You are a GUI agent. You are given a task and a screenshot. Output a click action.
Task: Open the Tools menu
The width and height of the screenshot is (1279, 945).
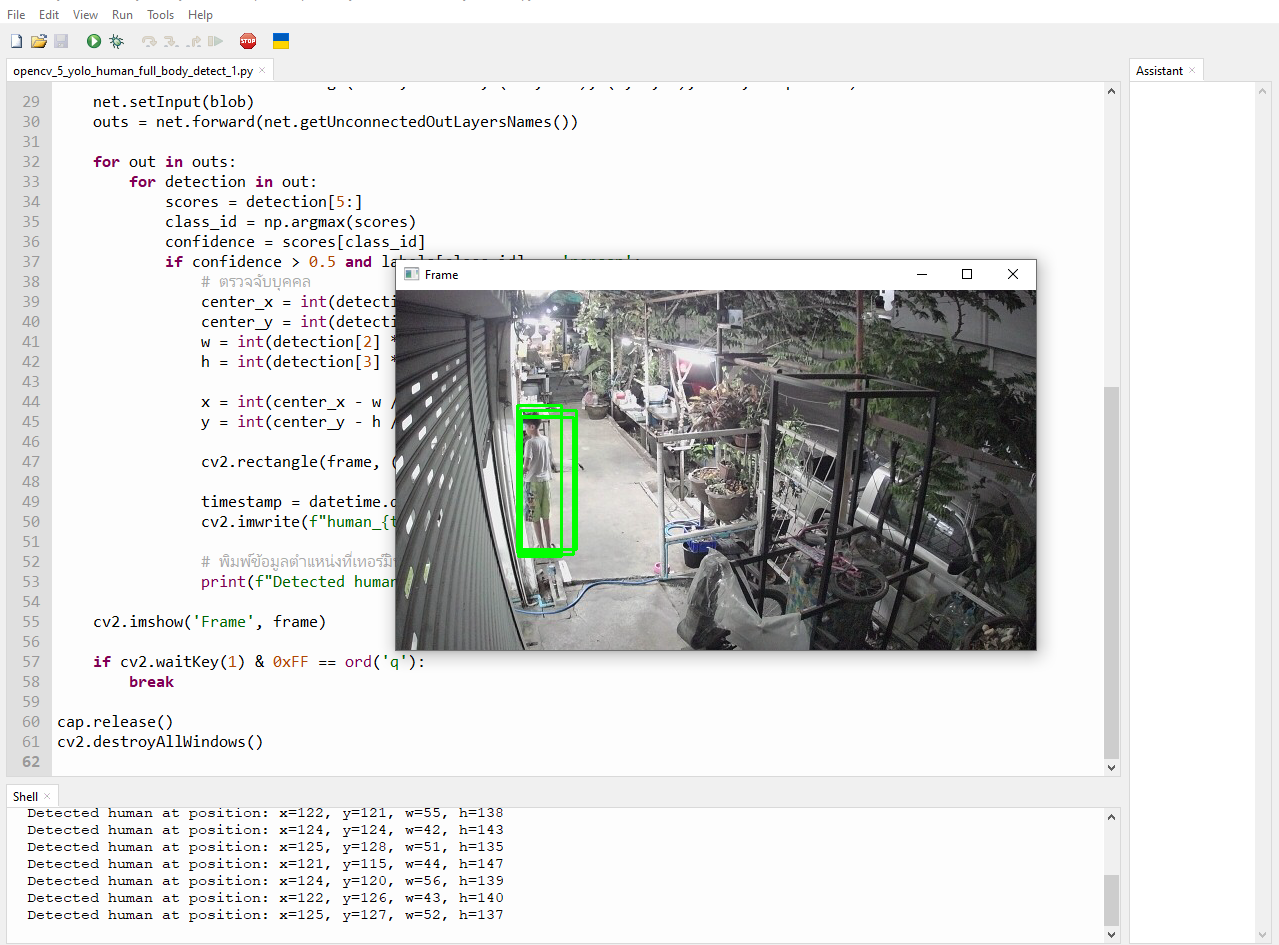click(160, 15)
